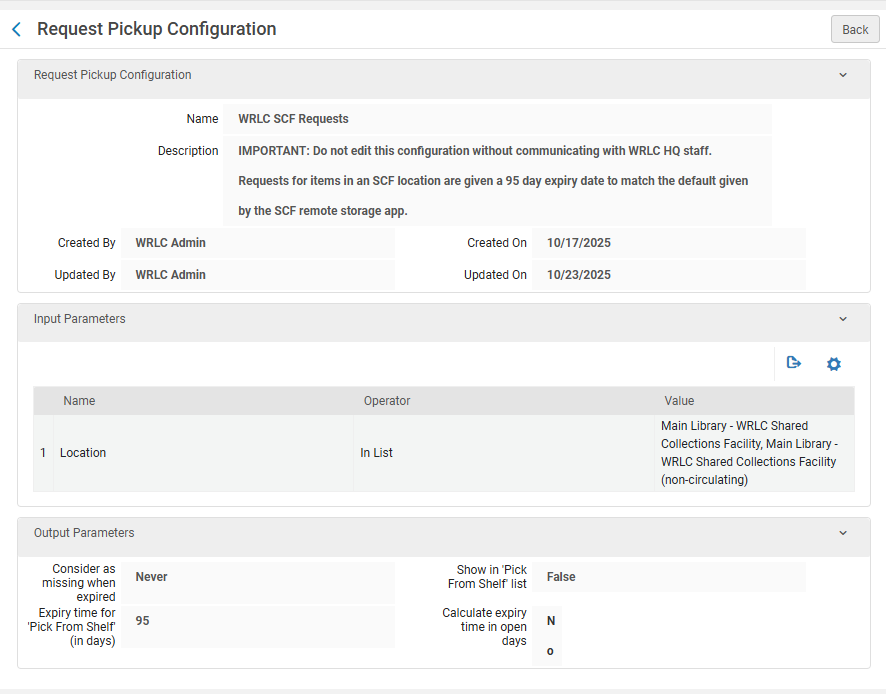Collapse the Input Parameters section
The height and width of the screenshot is (694, 886).
pos(842,320)
